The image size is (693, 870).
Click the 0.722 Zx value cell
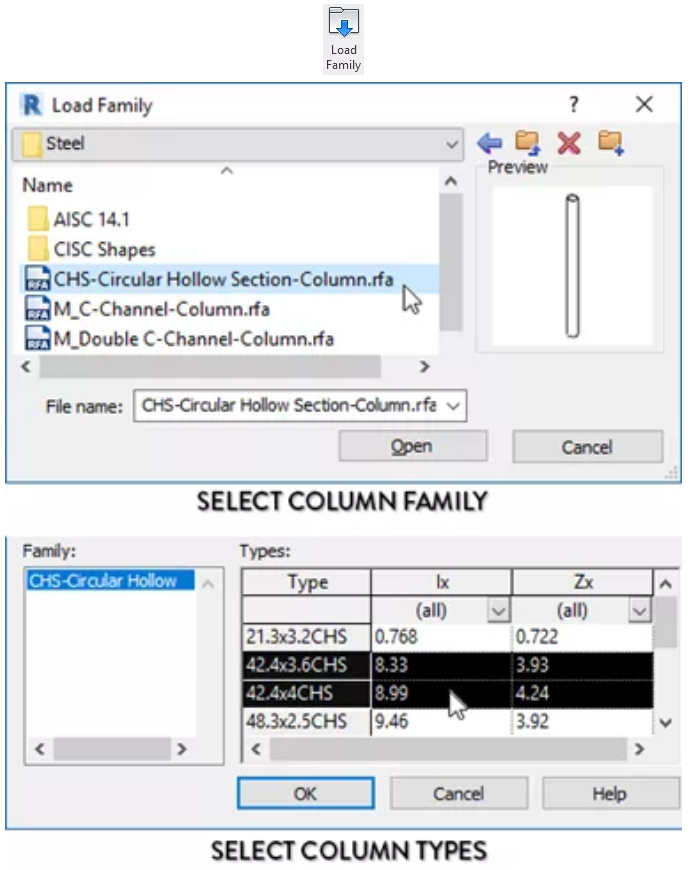[583, 637]
